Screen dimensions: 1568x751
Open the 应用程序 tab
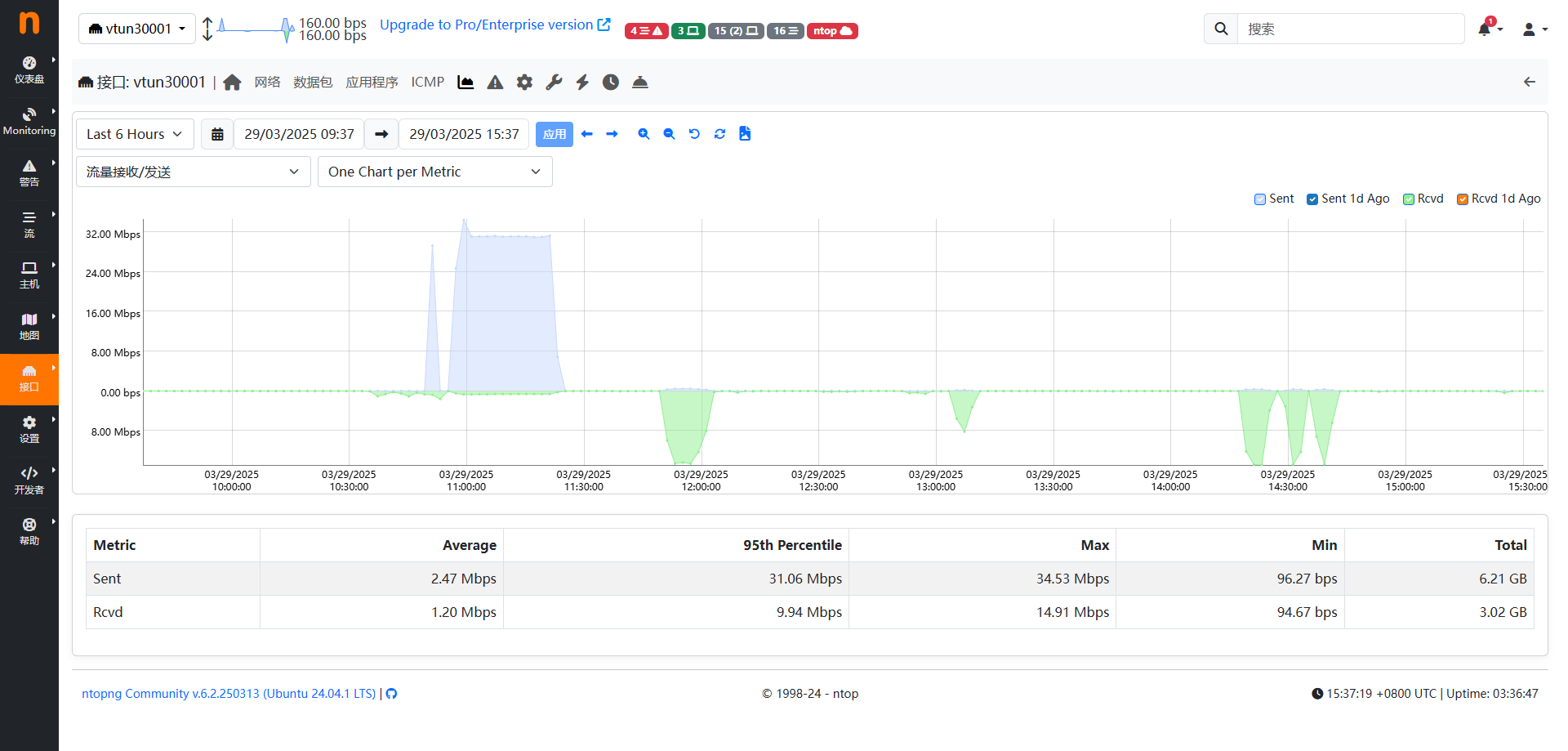(372, 82)
